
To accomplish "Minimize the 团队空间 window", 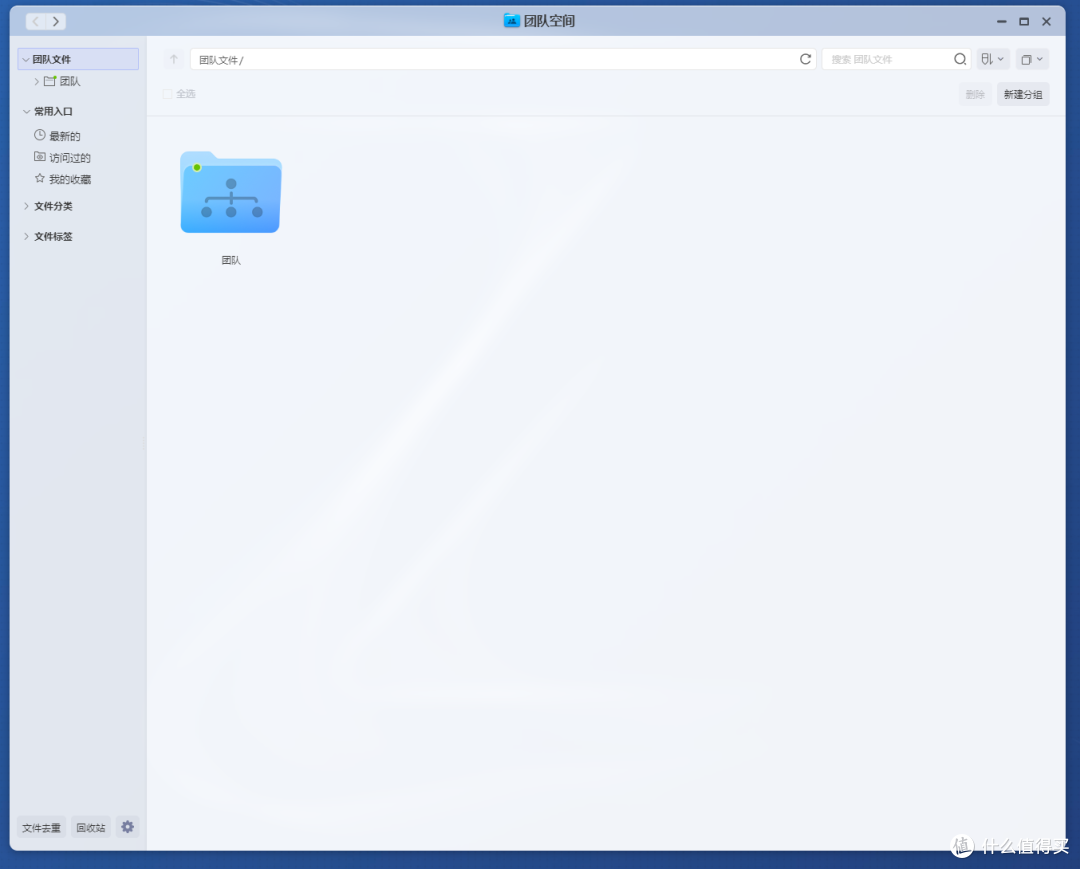I will pos(1001,21).
